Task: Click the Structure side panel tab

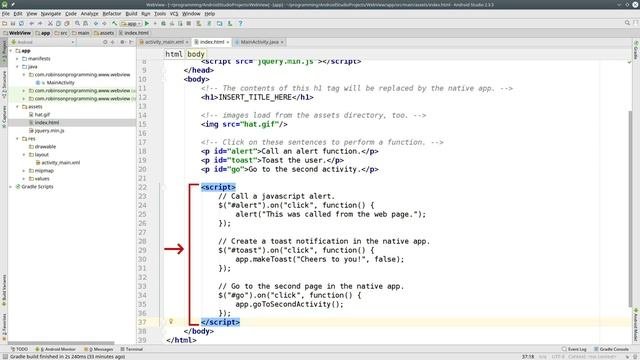Action: (4, 84)
